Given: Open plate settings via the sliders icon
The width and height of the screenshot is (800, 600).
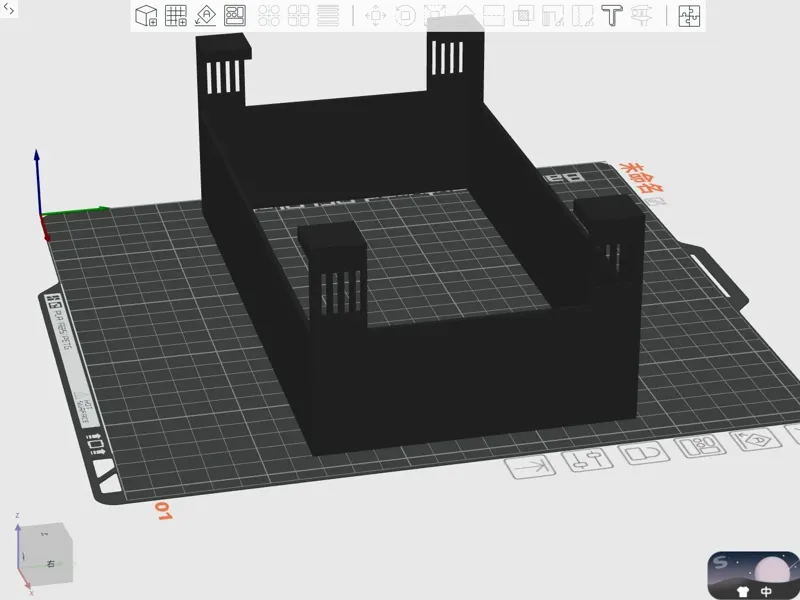Looking at the screenshot, I should (x=586, y=461).
